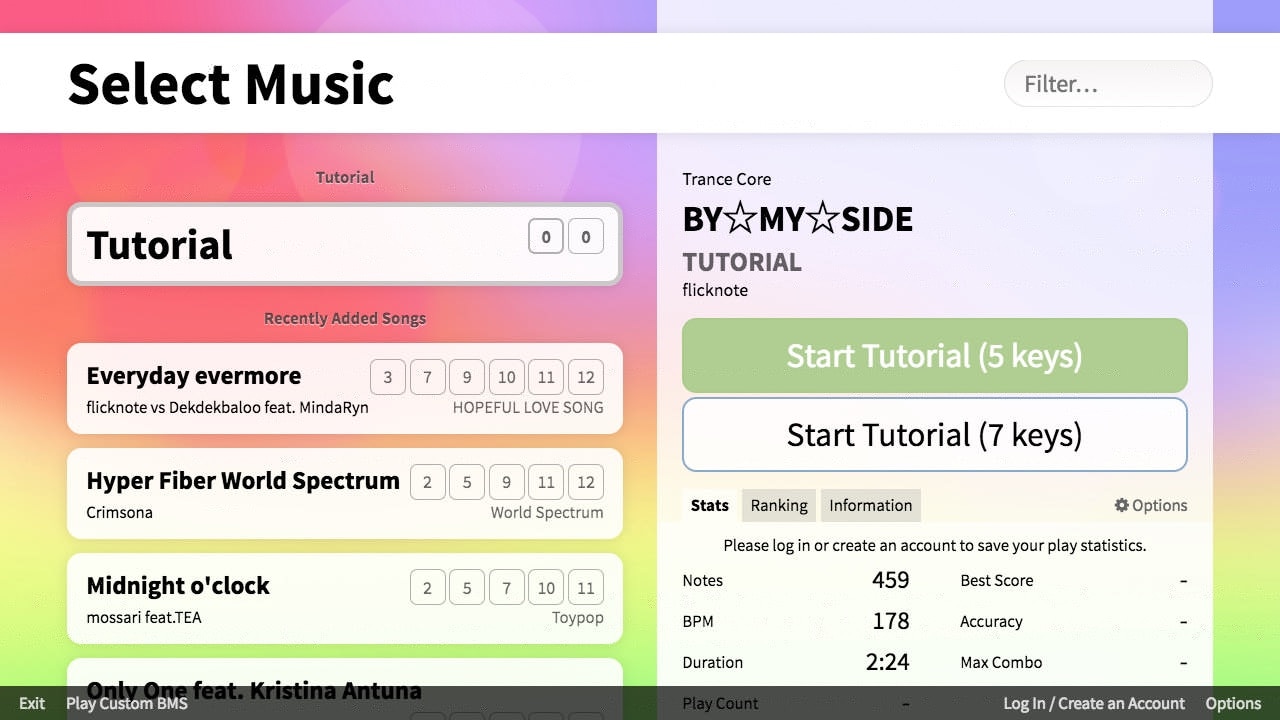This screenshot has height=720, width=1280.
Task: Click Exit in the bottom bar
Action: [x=31, y=703]
